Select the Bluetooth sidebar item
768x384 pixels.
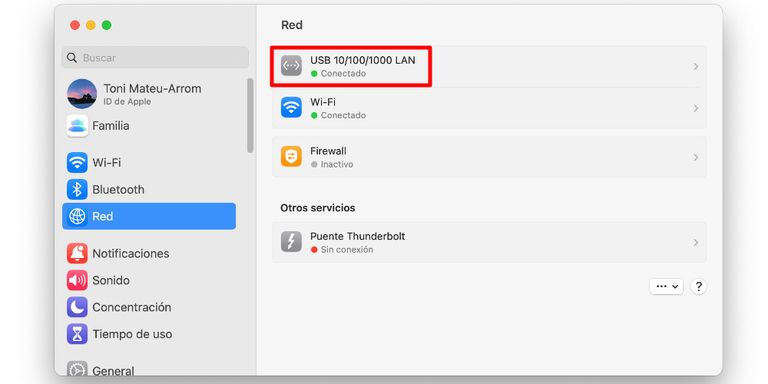[149, 190]
